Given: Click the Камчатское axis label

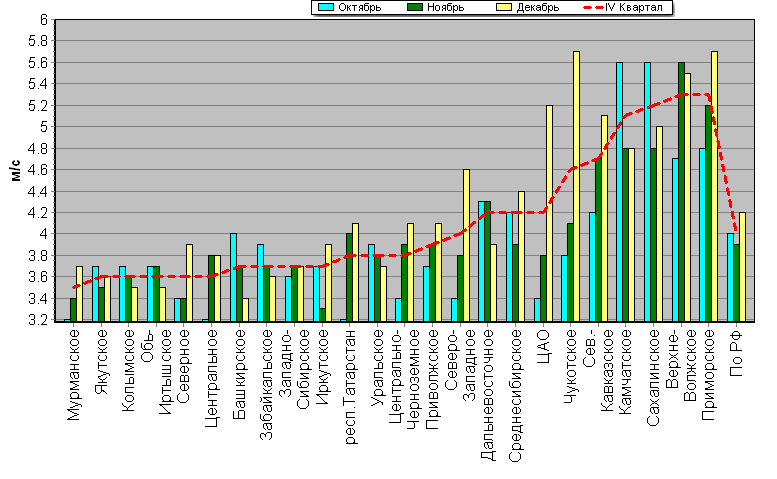Looking at the screenshot, I should pos(626,372).
